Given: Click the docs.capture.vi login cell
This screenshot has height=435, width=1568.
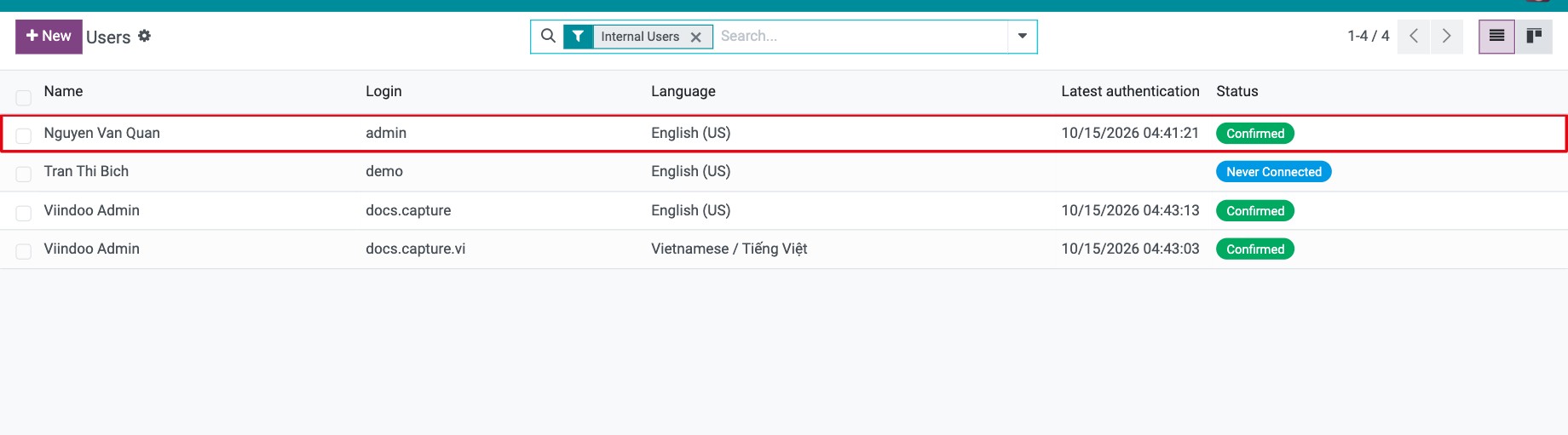Looking at the screenshot, I should point(416,249).
